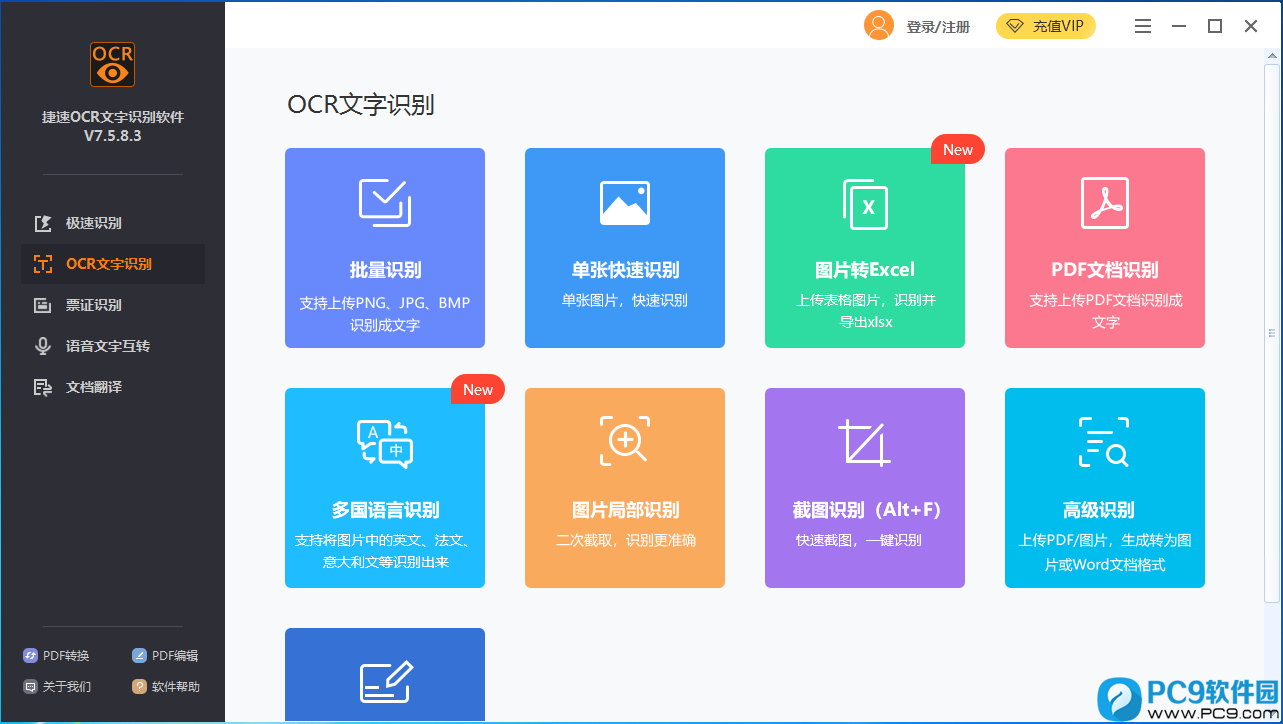Click the 'OCR文字识别' page heading
This screenshot has height=724, width=1283.
pos(361,104)
